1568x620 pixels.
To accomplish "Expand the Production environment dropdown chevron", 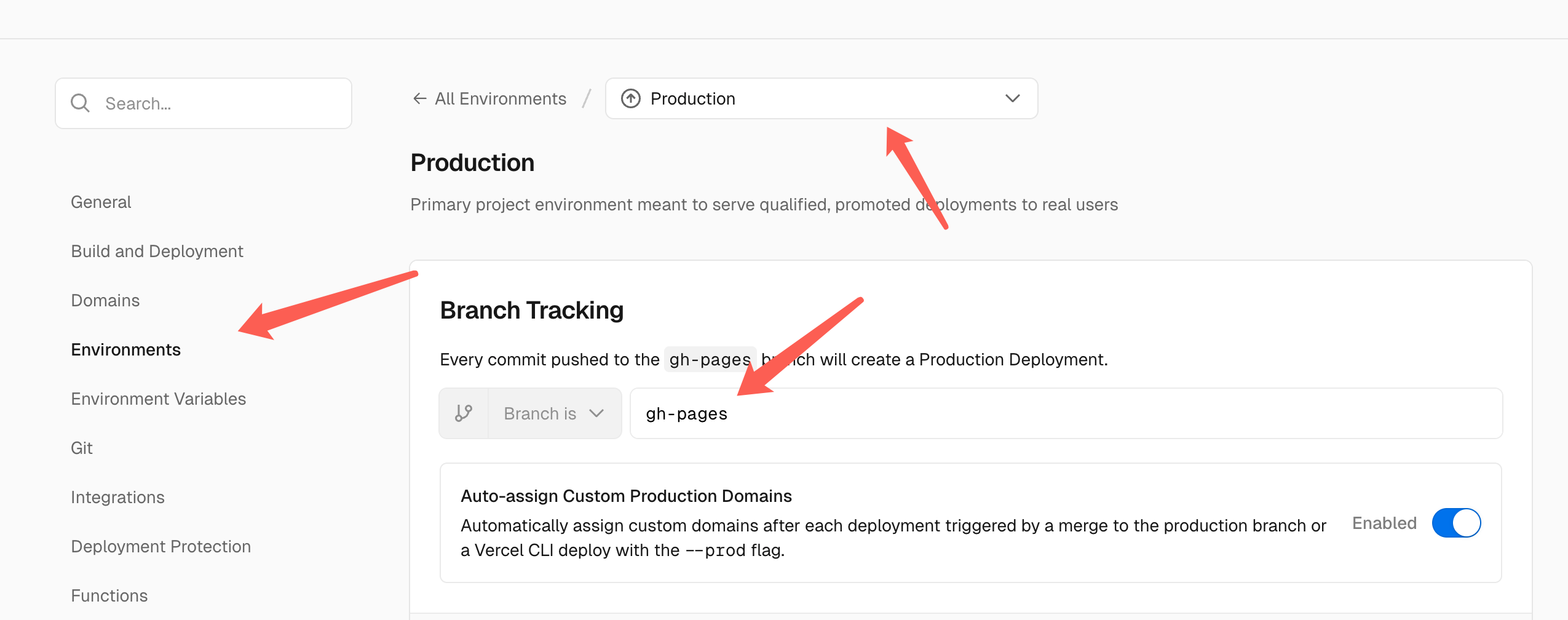I will 1012,98.
